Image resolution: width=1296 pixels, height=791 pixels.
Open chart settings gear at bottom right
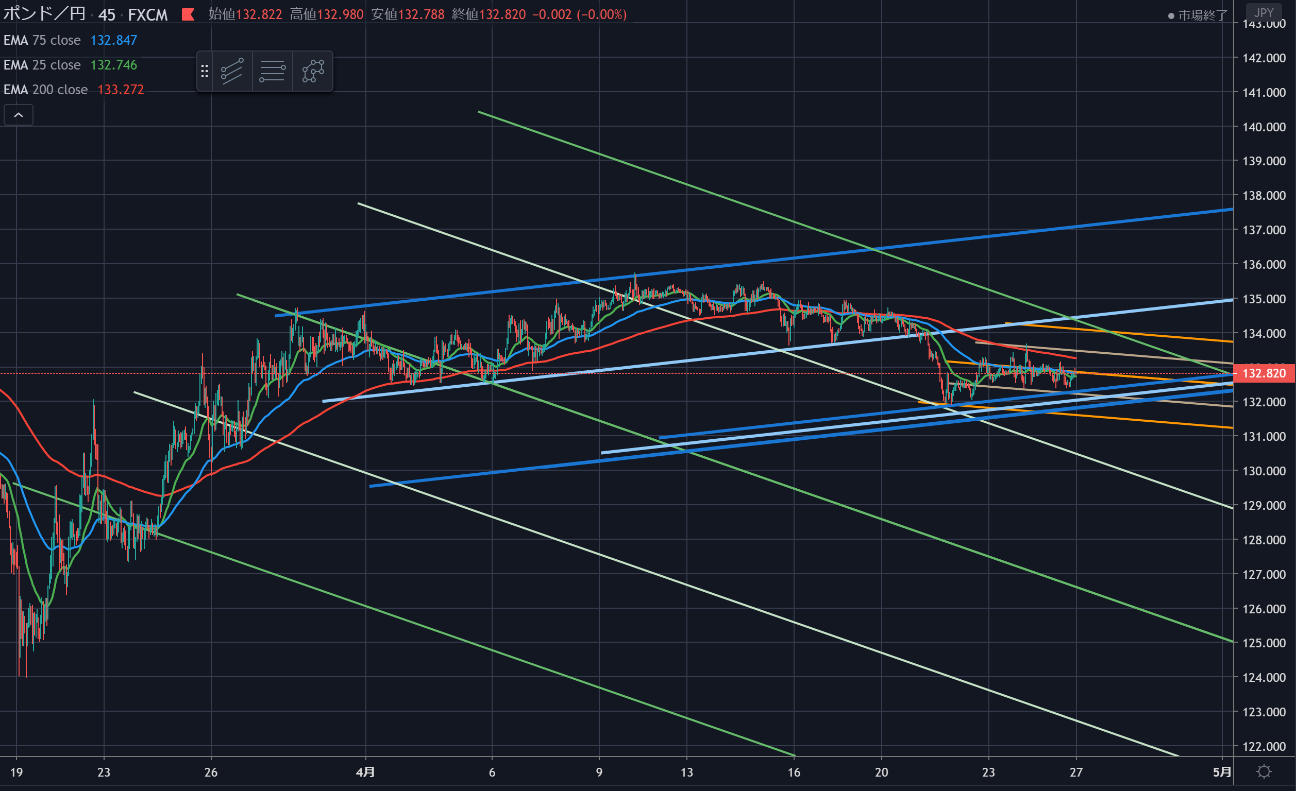tap(1264, 771)
